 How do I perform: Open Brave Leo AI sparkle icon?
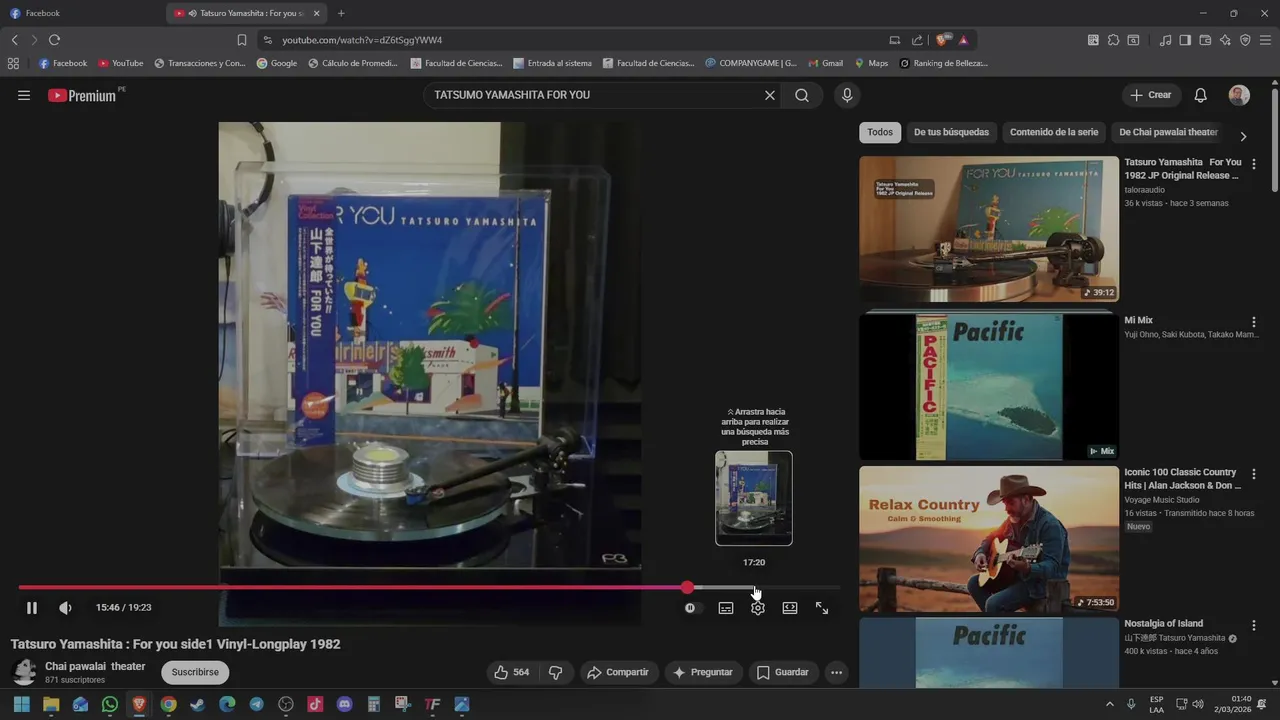(x=1225, y=40)
